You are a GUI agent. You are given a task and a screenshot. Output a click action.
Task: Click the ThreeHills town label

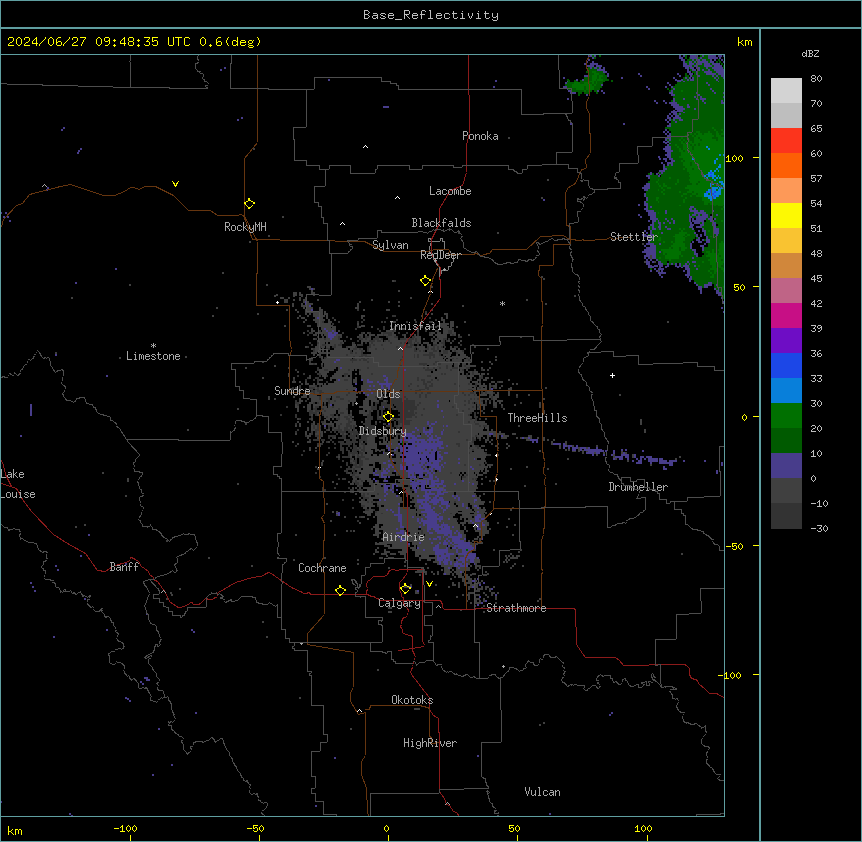click(x=537, y=418)
